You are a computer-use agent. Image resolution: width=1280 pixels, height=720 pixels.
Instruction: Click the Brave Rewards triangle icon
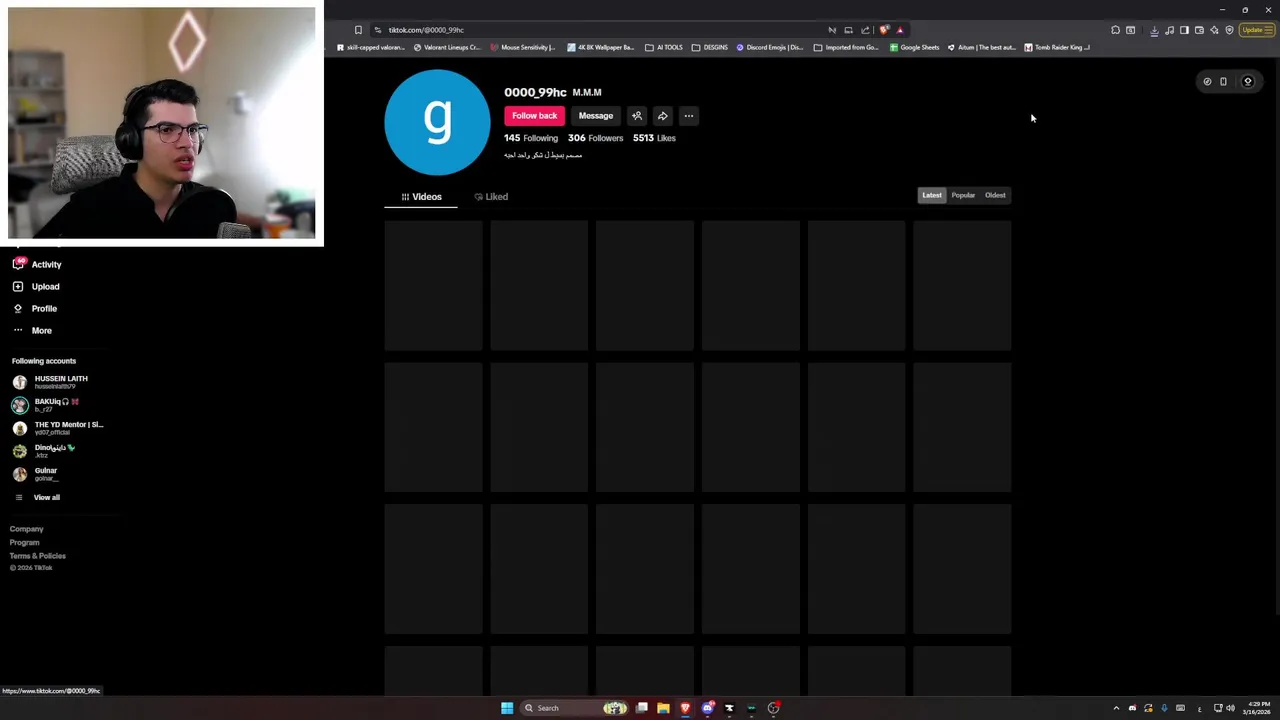click(900, 30)
